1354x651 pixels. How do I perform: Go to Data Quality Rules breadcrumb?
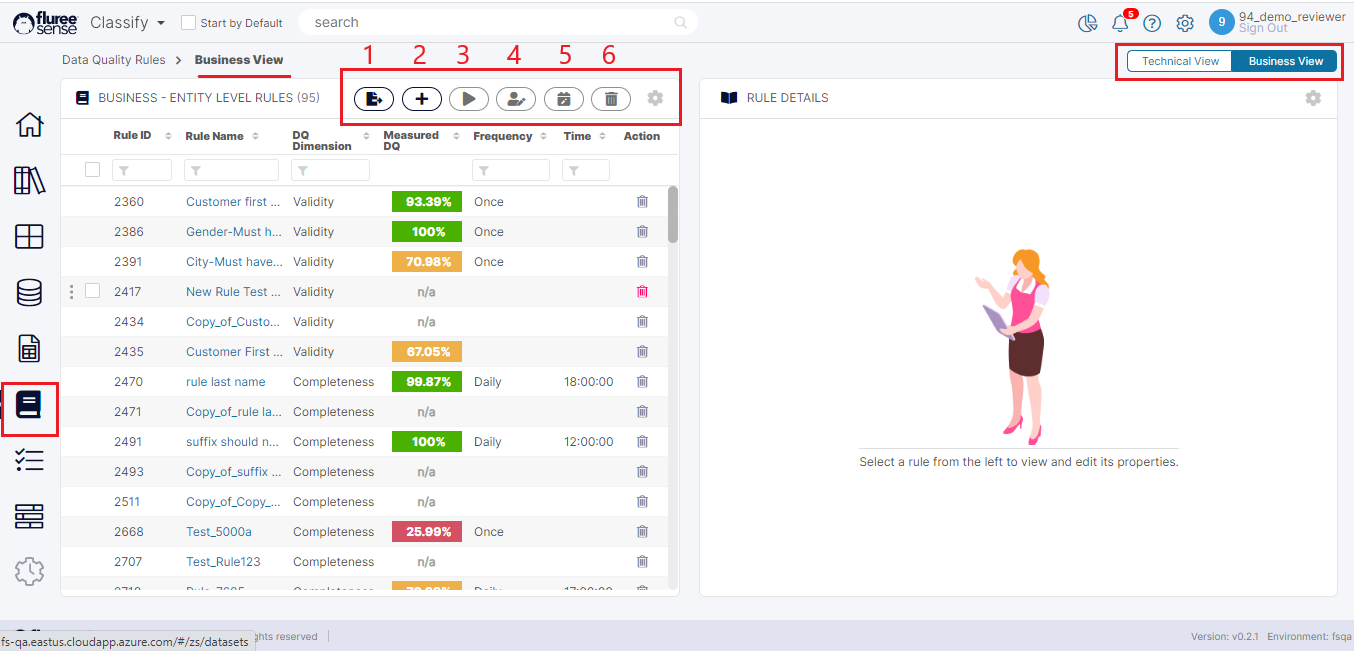tap(113, 60)
